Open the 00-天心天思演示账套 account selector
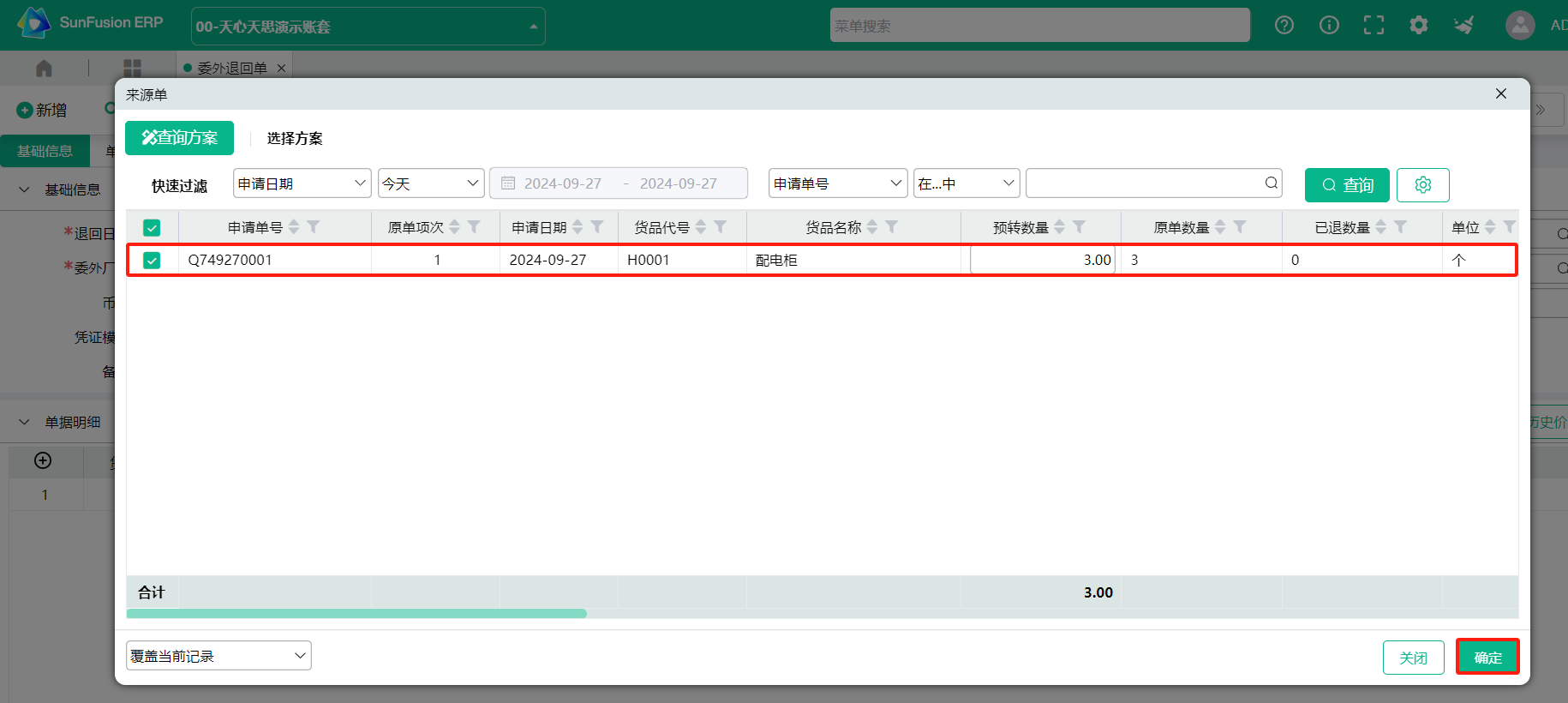The width and height of the screenshot is (1568, 703). pos(368,27)
